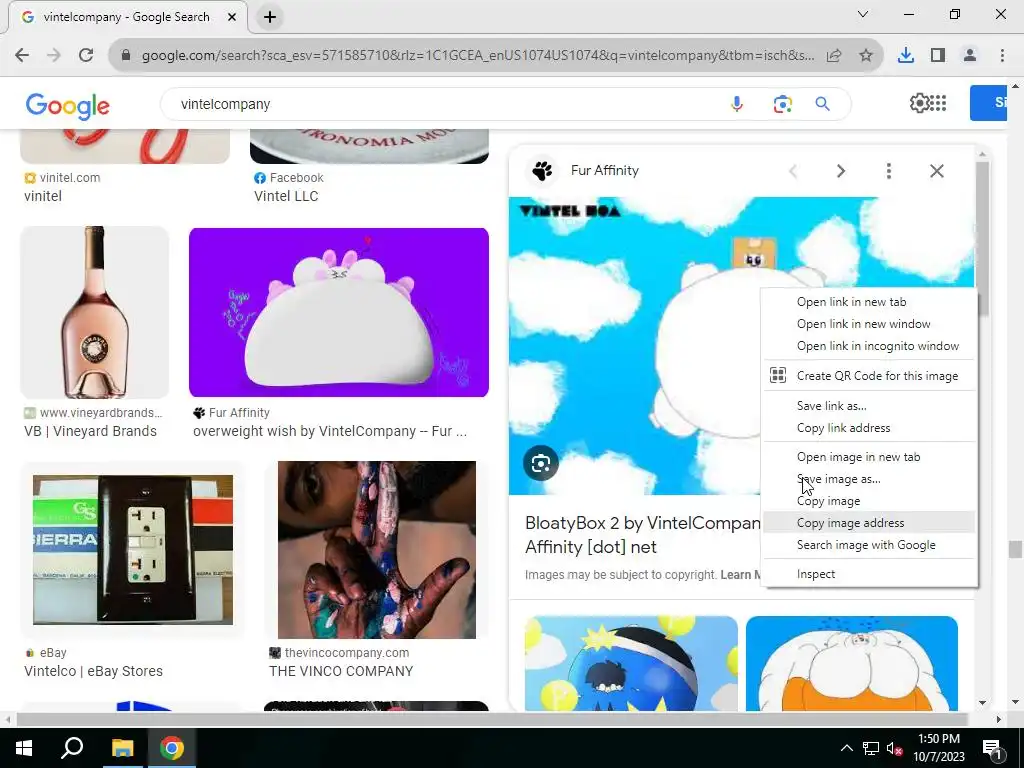The height and width of the screenshot is (768, 1024).
Task: Click the browser forward arrow
Action: click(54, 56)
